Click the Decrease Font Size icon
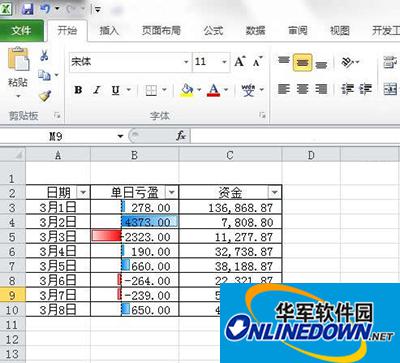Screen dimensions: 400x363 tap(257, 62)
